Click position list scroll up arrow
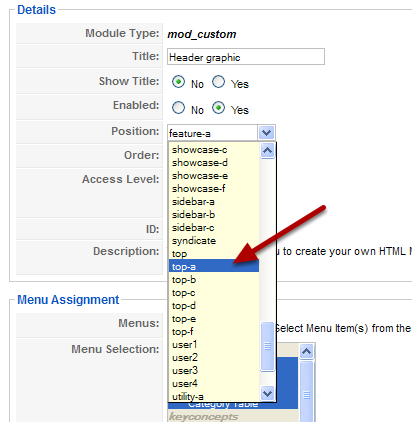The width and height of the screenshot is (412, 422). (x=267, y=151)
